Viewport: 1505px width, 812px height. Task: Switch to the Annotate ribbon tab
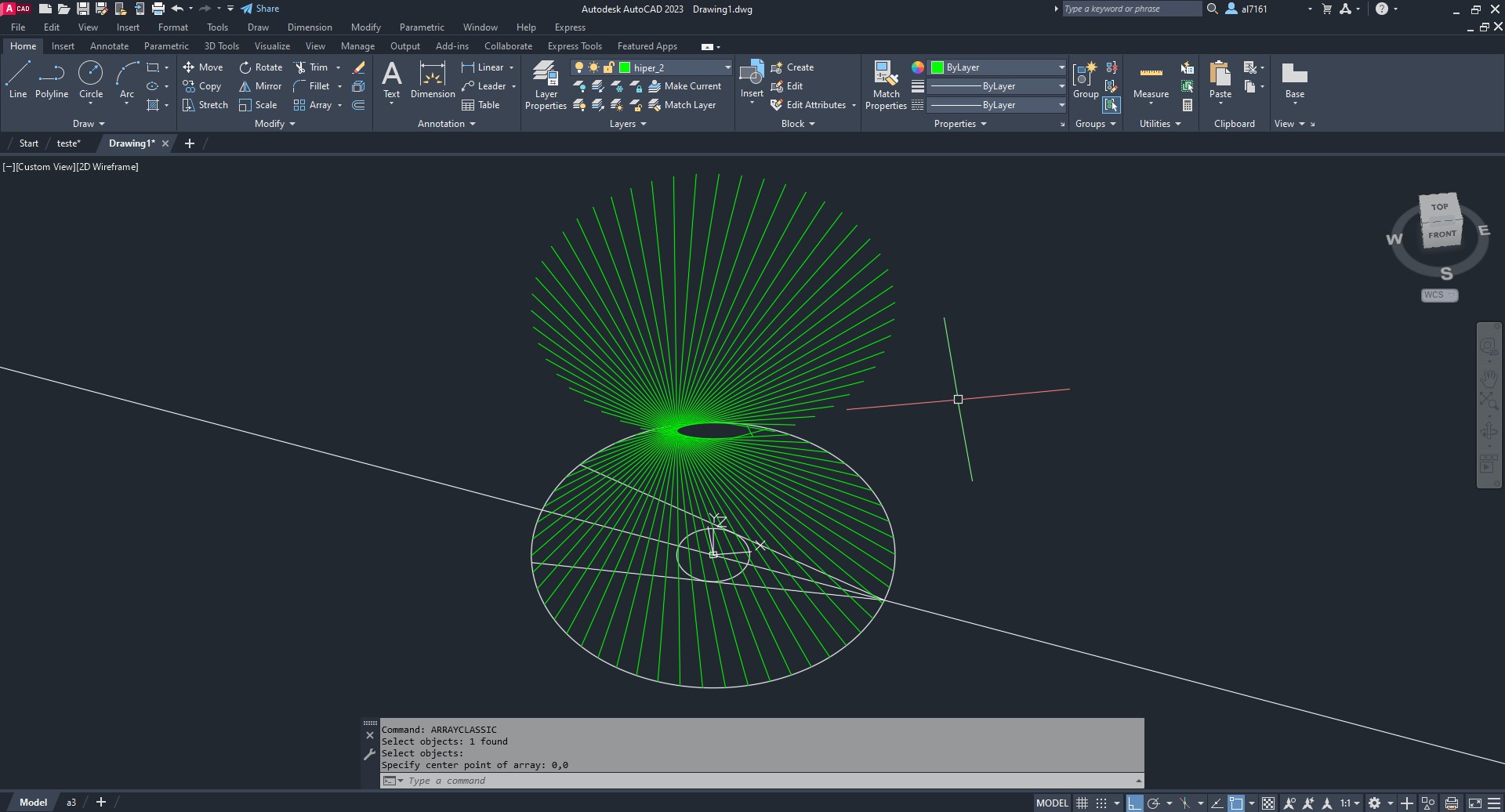[x=109, y=46]
